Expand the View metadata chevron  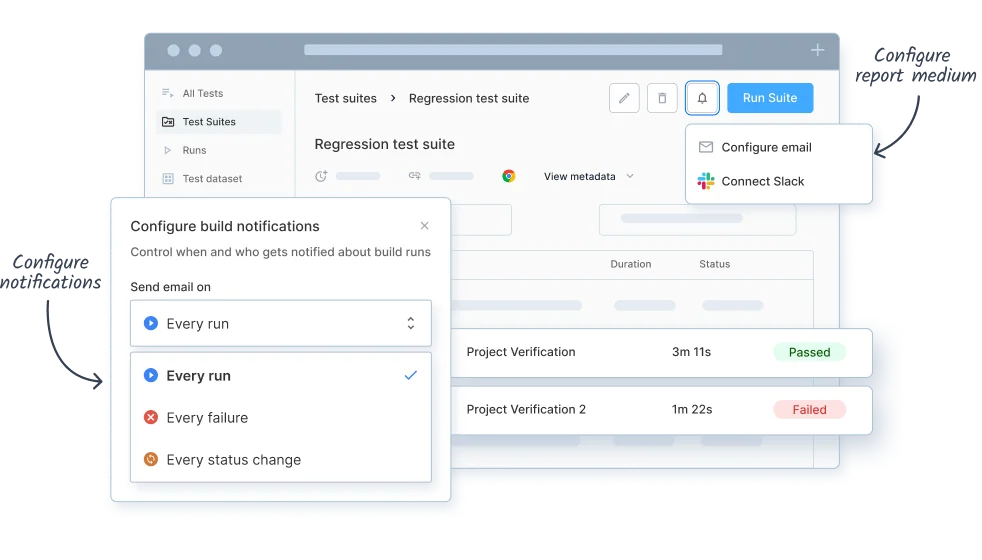[x=630, y=176]
